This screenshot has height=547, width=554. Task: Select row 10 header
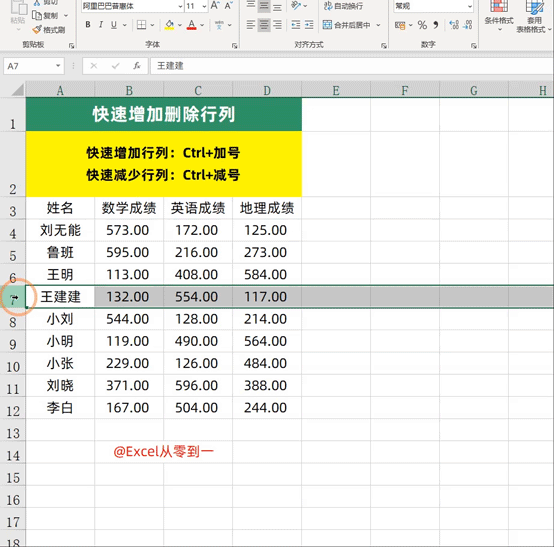click(x=13, y=364)
